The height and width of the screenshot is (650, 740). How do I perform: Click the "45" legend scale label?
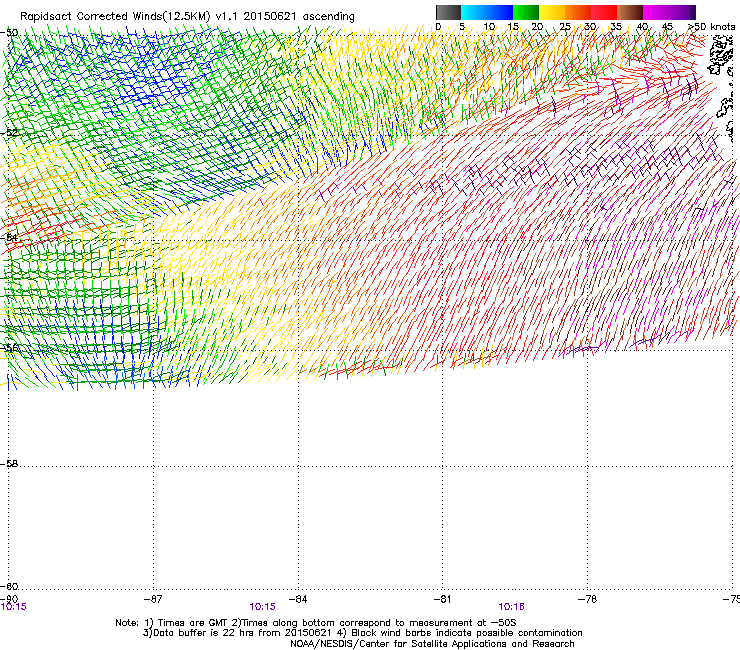(667, 27)
